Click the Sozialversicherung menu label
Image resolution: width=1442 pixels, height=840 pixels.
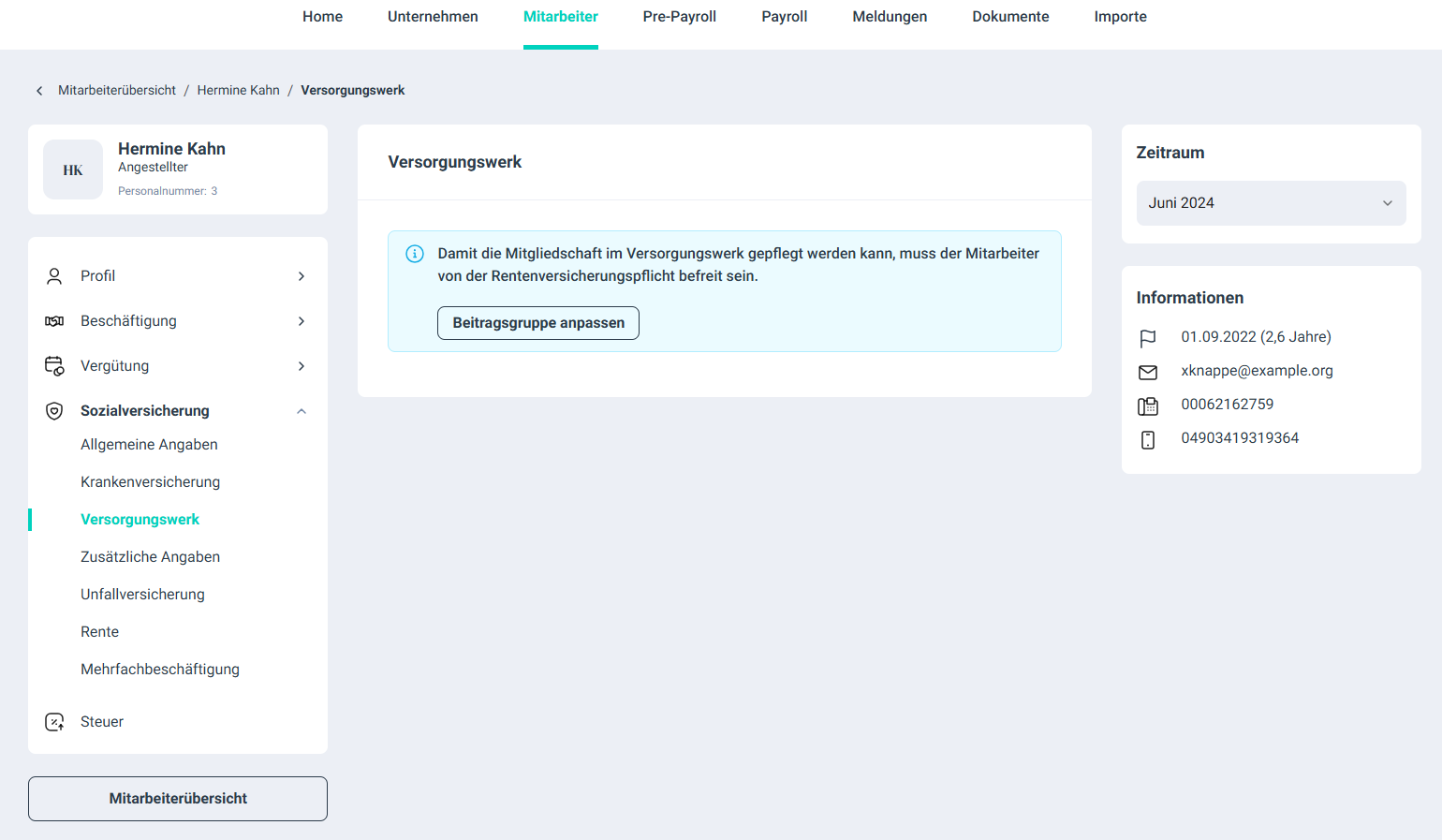coord(145,411)
